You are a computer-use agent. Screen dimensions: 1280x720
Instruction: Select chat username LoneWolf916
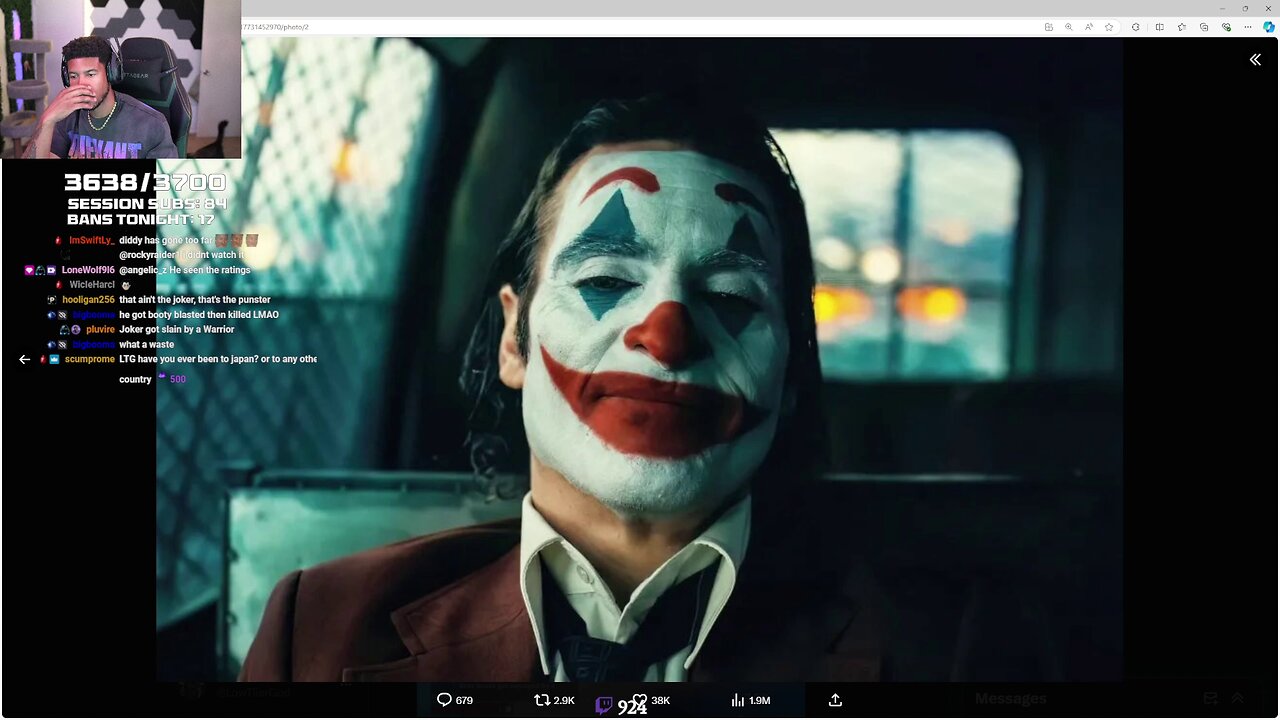88,270
